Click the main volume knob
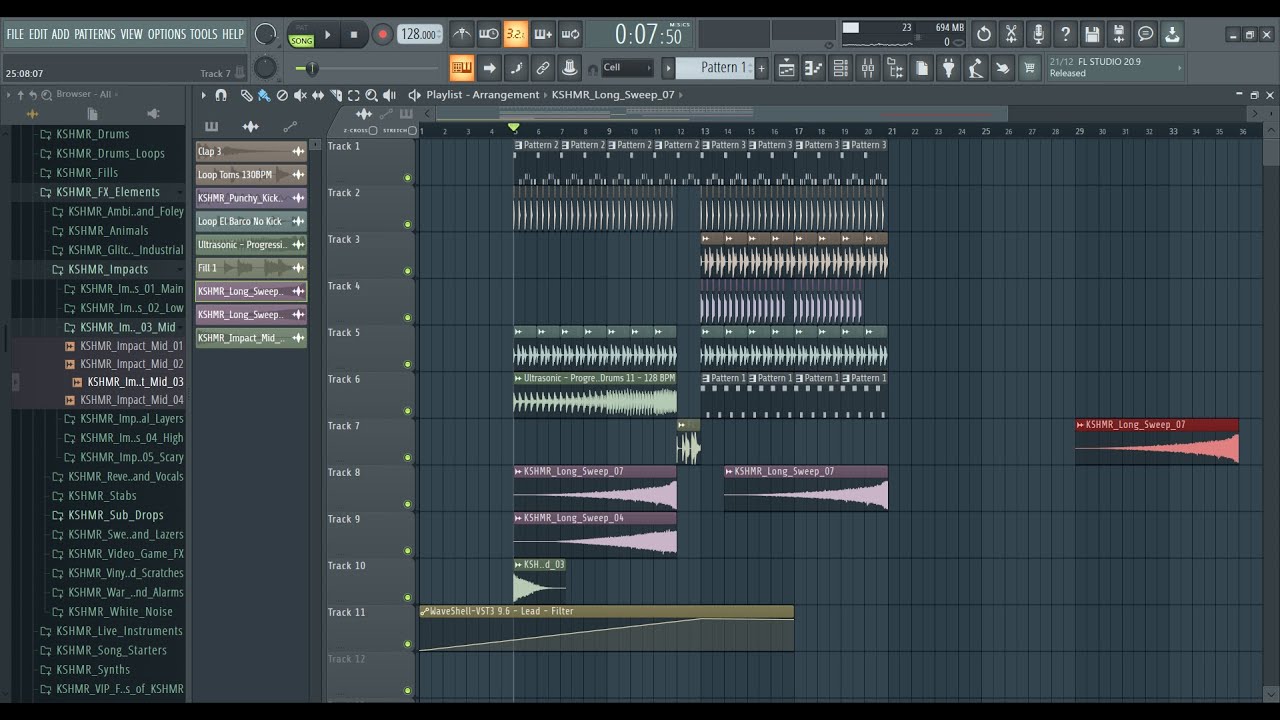Viewport: 1280px width, 720px height. 265,34
